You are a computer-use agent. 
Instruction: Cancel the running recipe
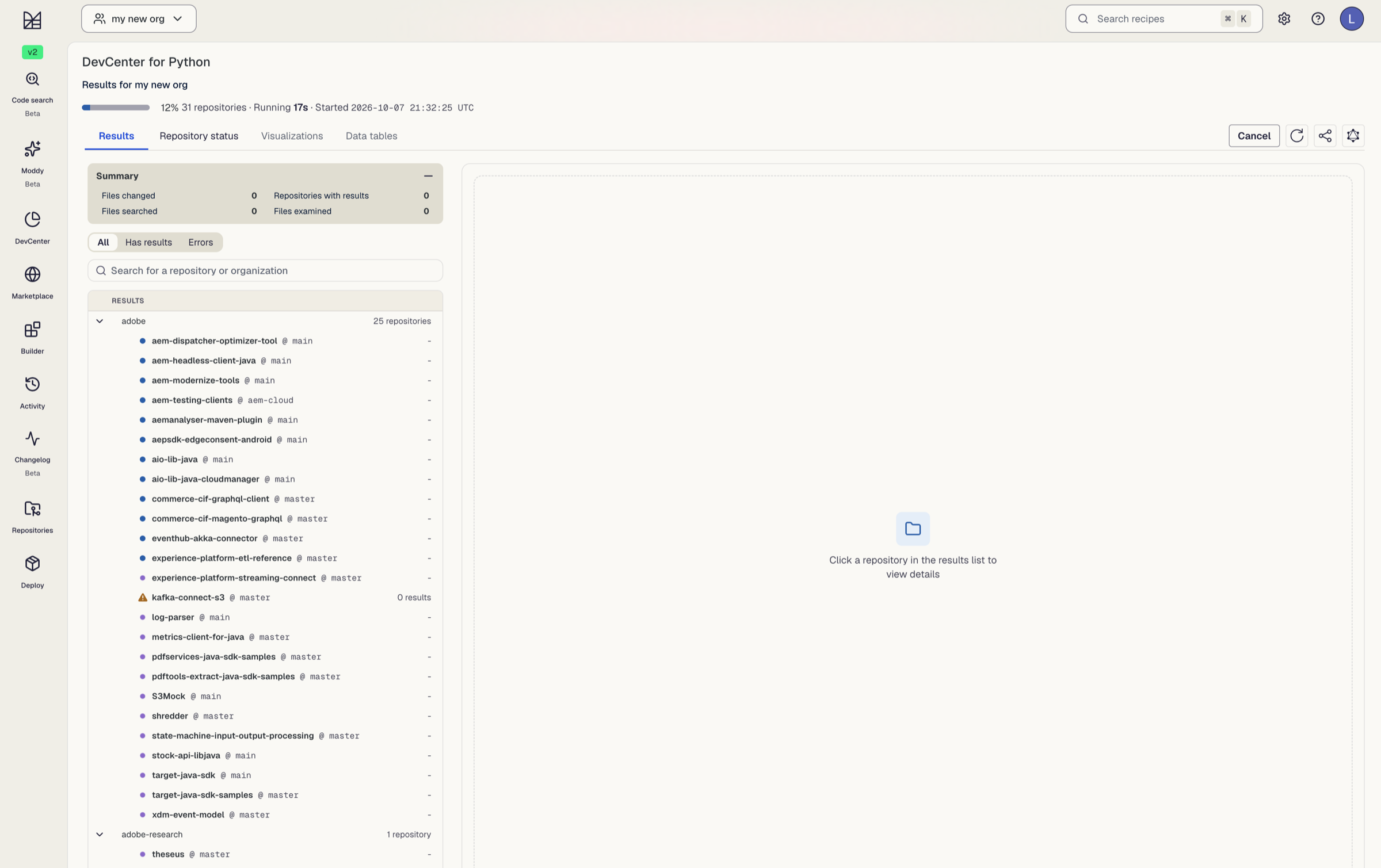click(1254, 136)
